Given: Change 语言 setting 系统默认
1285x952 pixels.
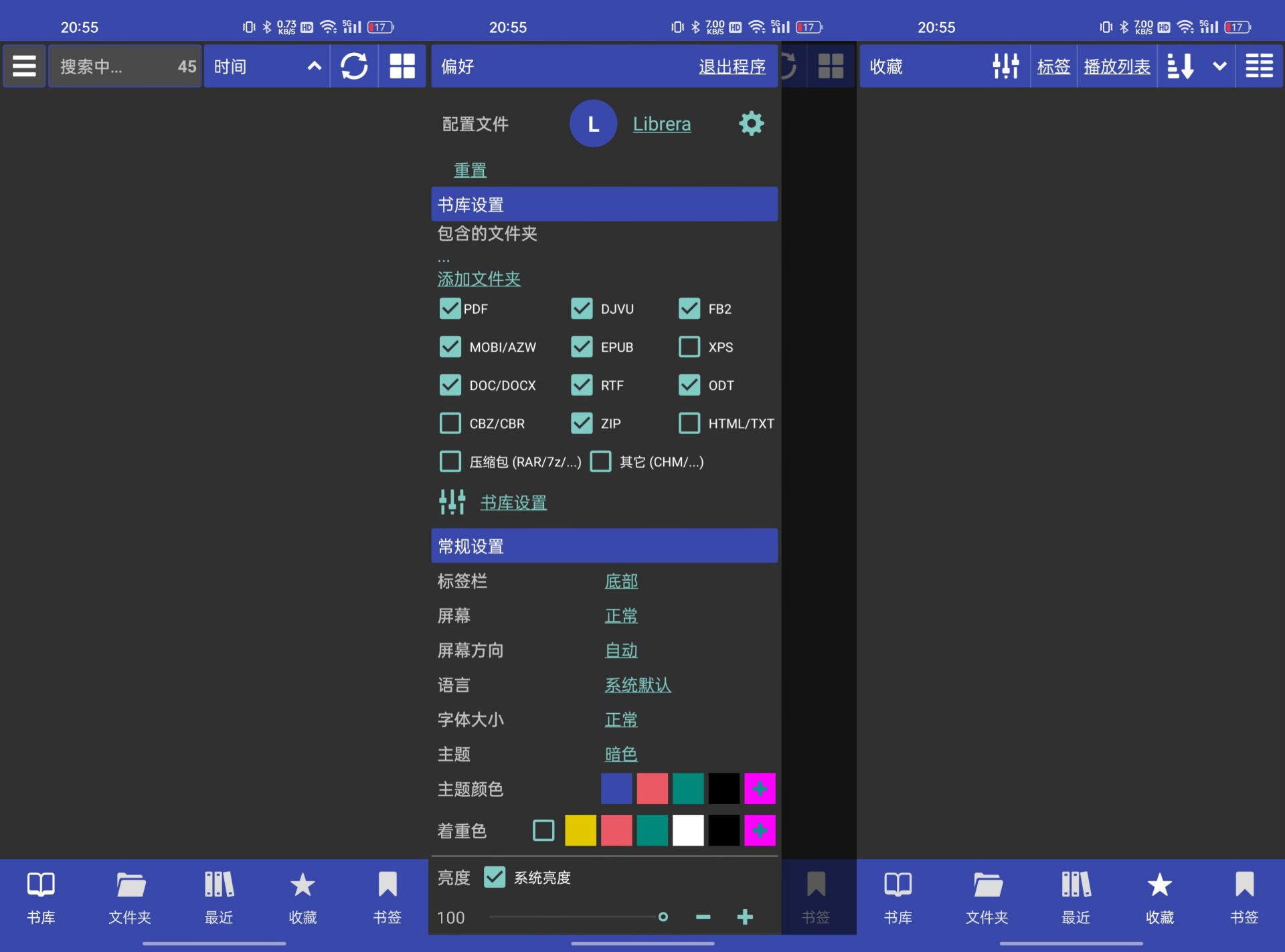Looking at the screenshot, I should (x=638, y=685).
